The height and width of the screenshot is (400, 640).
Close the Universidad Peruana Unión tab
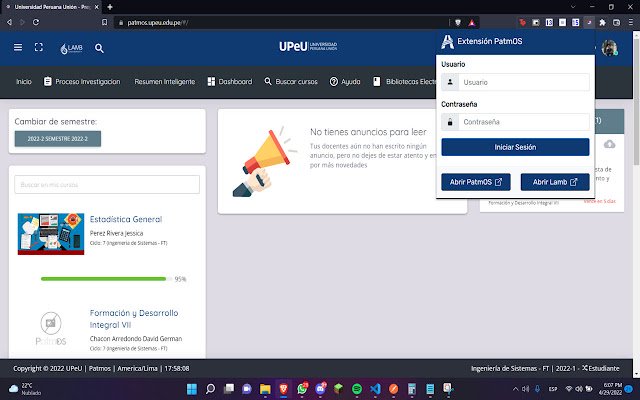(x=96, y=7)
